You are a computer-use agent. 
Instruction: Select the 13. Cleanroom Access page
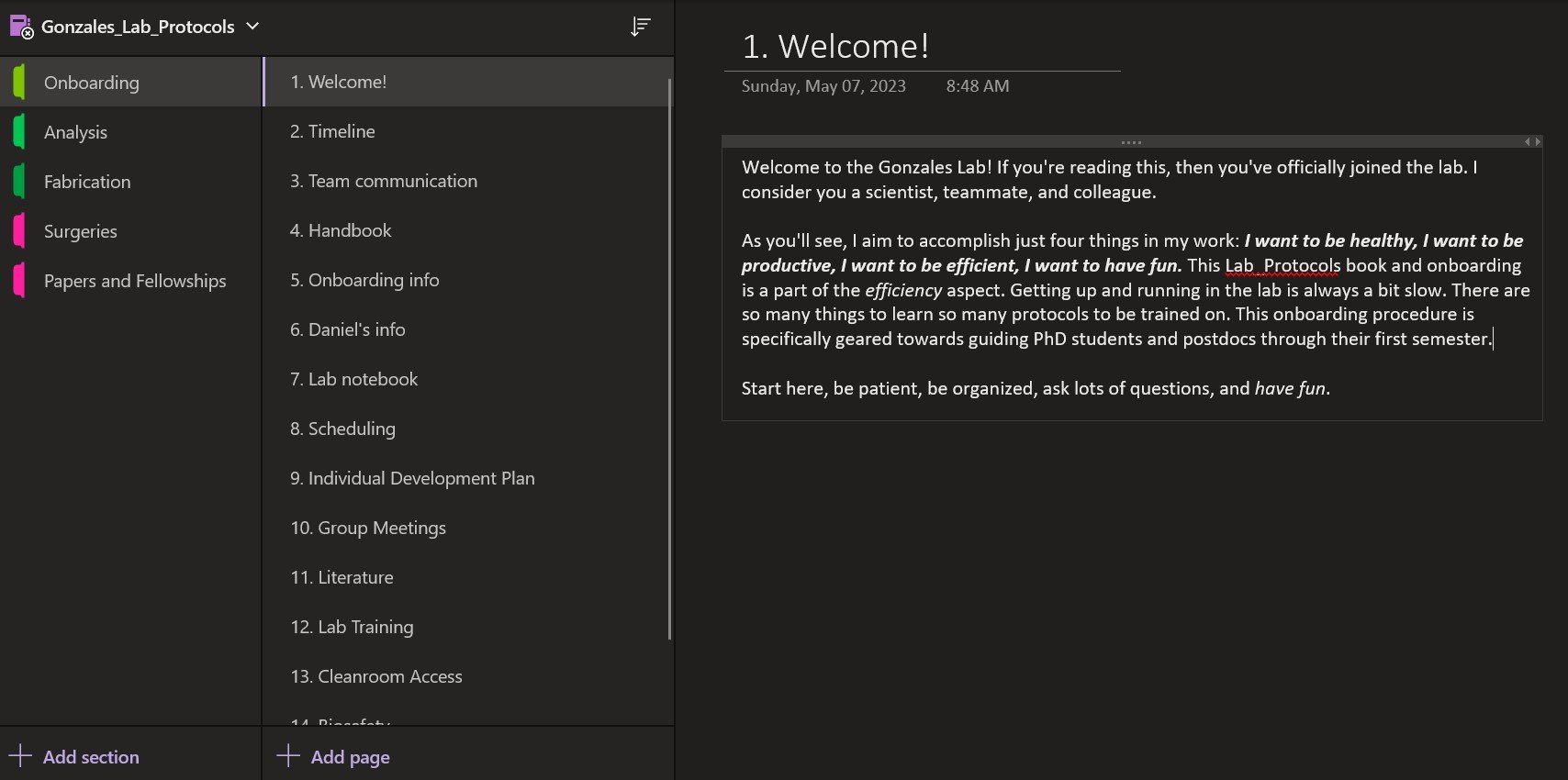tap(465, 676)
